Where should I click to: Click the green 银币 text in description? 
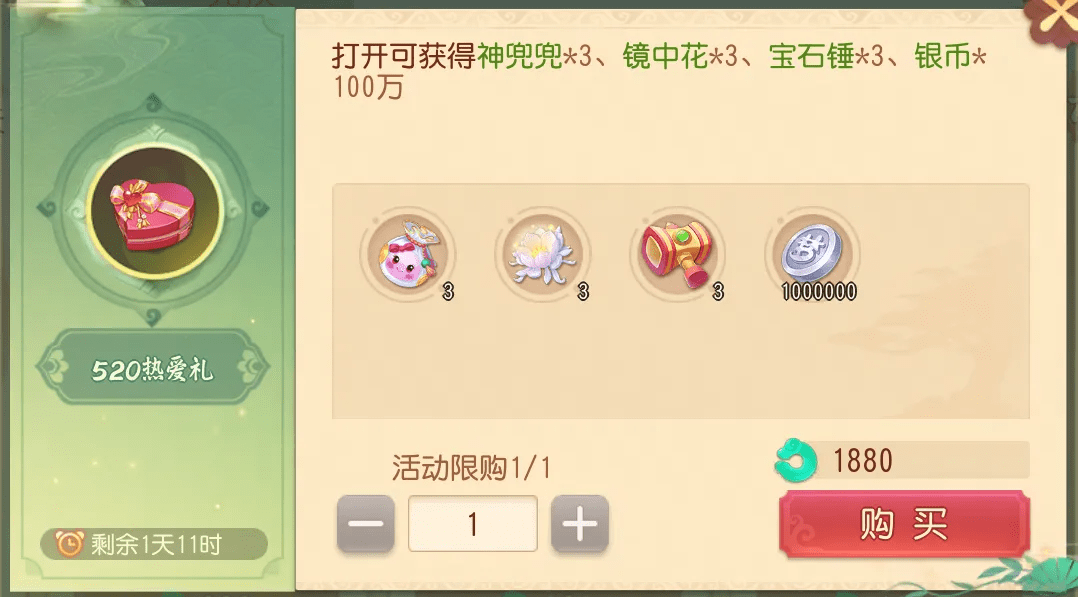point(942,56)
